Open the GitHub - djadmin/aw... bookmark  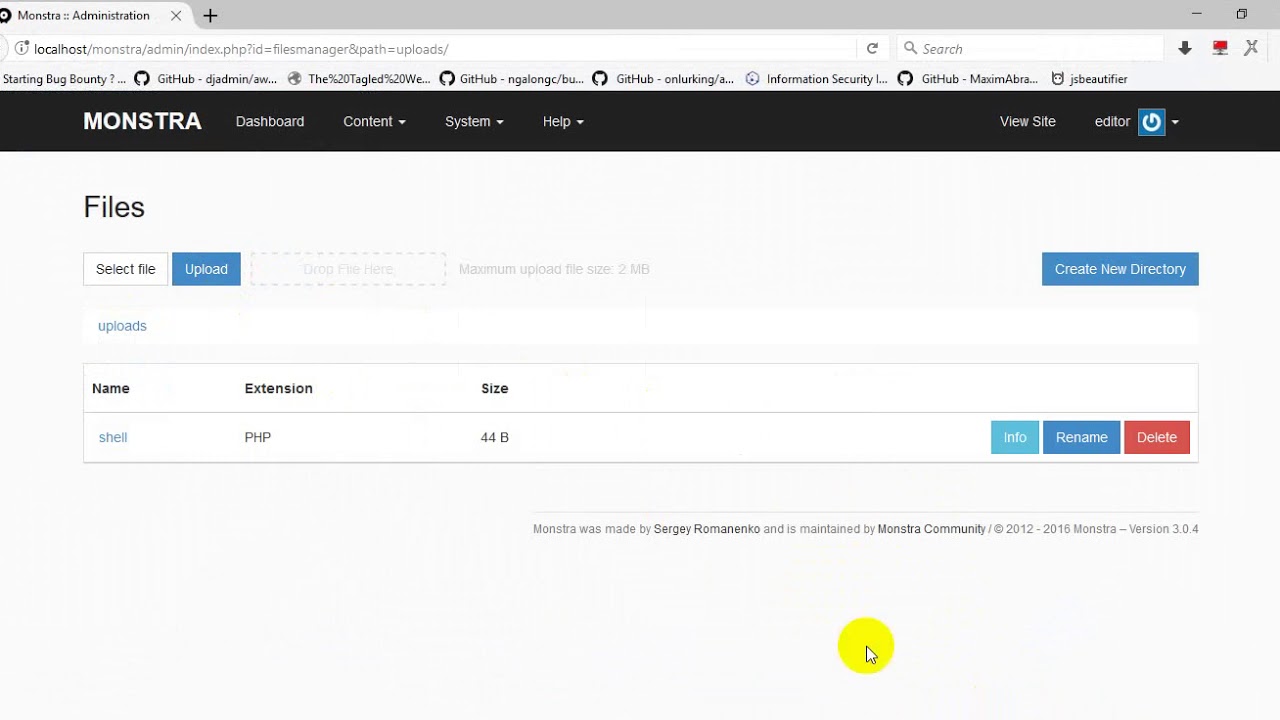[205, 79]
